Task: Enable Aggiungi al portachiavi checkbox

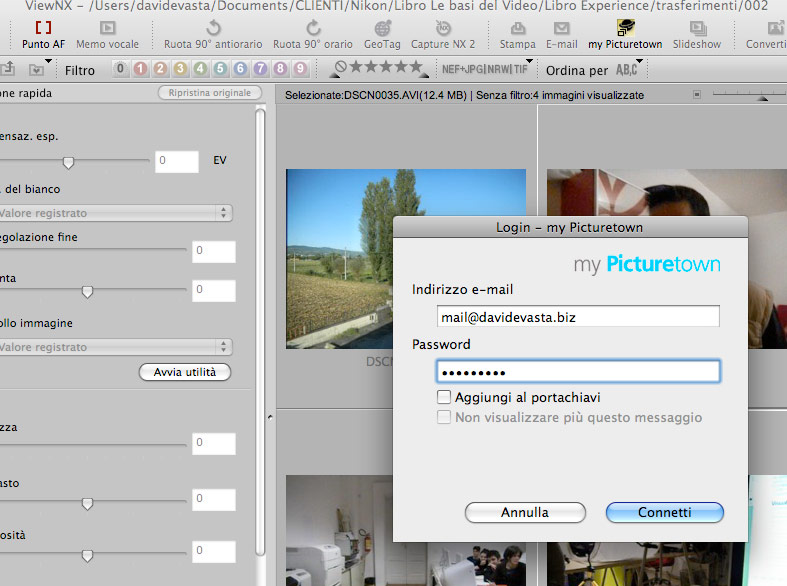Action: (444, 397)
